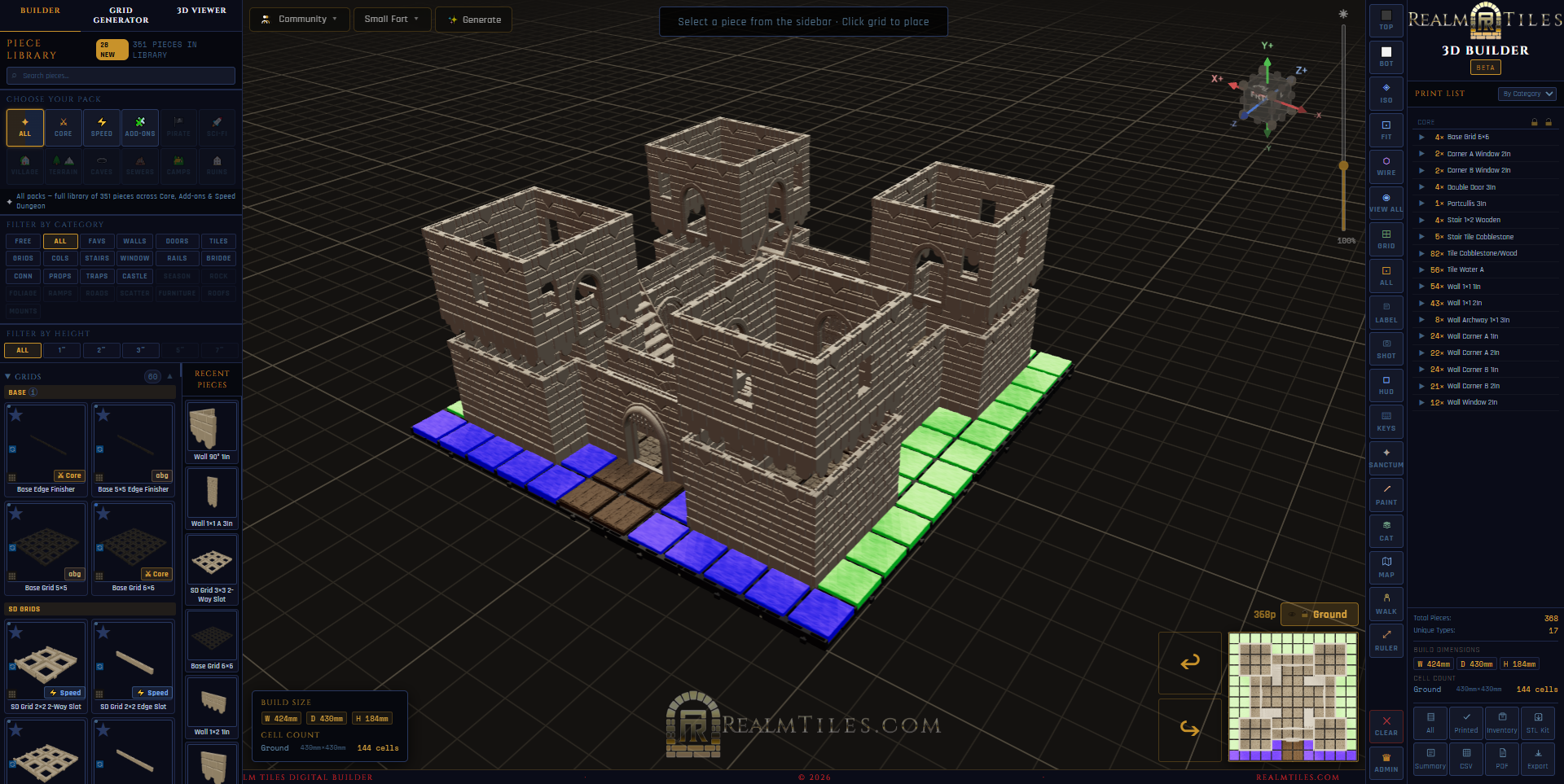Switch to the BUILDER tab

[x=40, y=11]
